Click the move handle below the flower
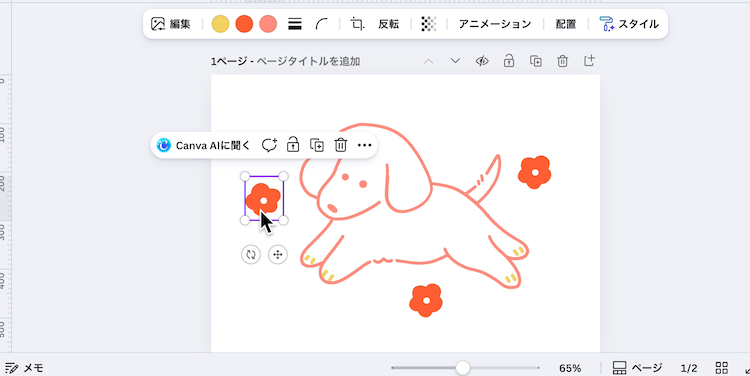Viewport: 750px width, 376px height. point(278,254)
